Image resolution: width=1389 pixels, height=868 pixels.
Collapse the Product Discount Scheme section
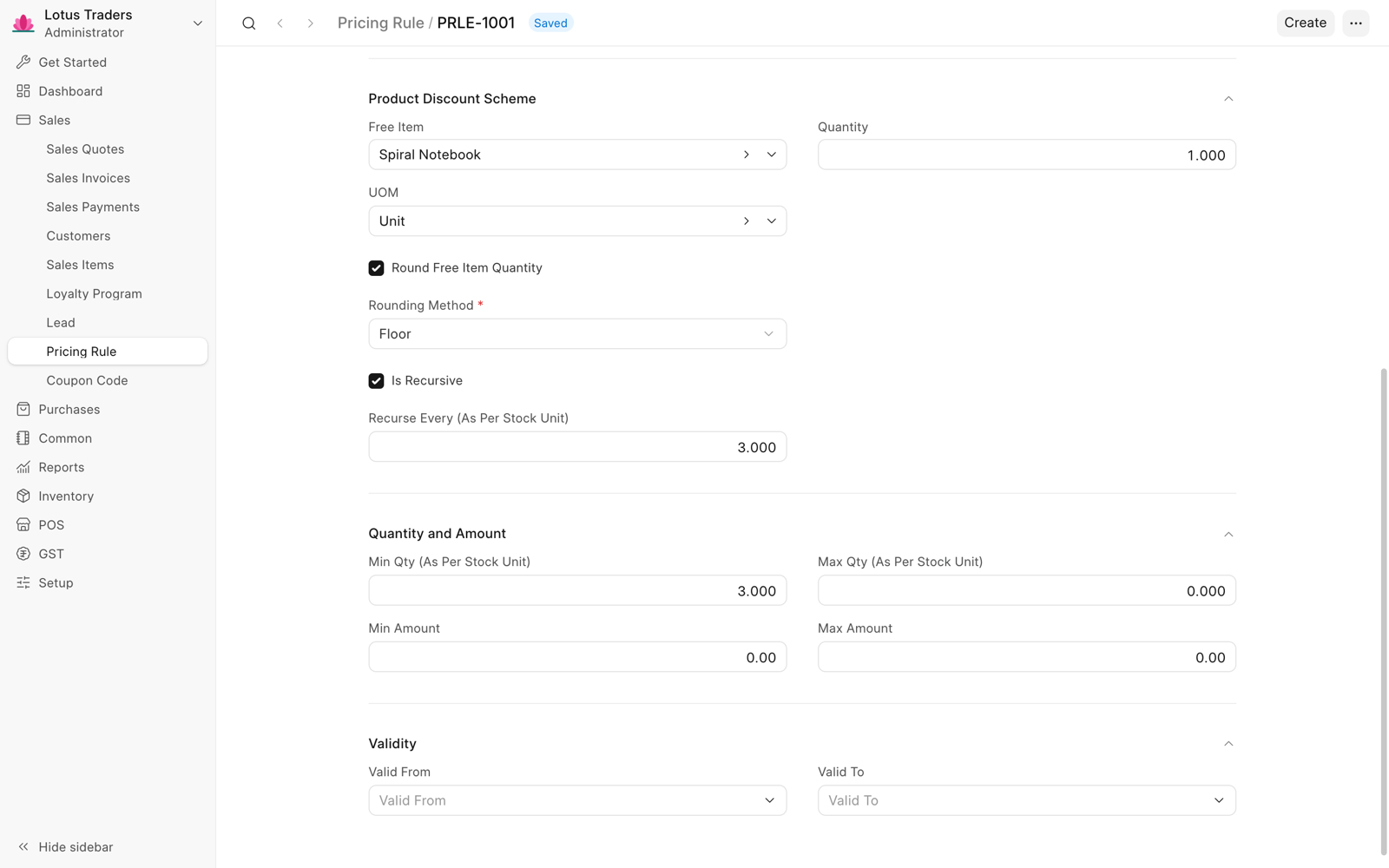(x=1228, y=99)
